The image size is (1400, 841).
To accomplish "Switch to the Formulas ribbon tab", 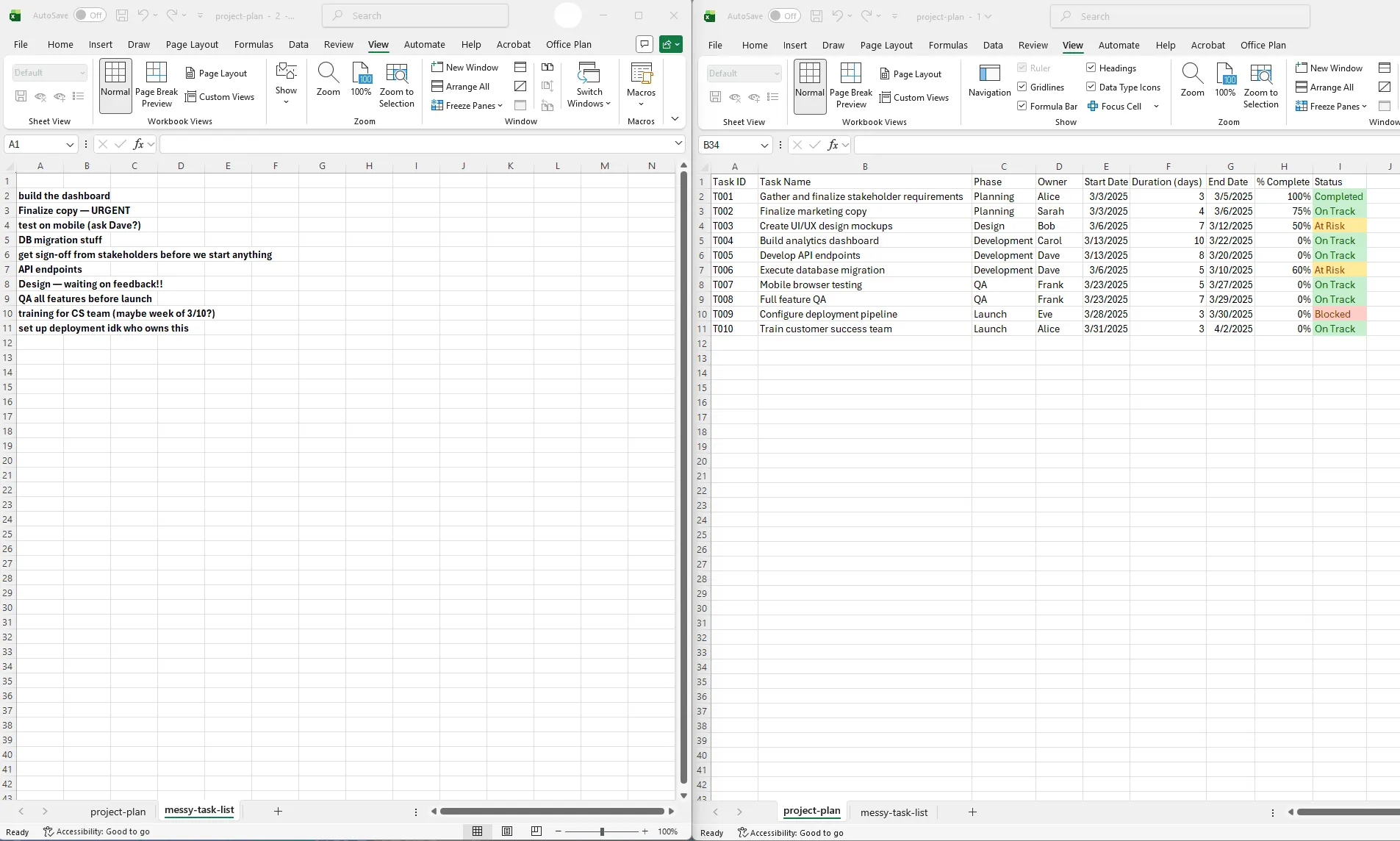I will coord(254,44).
